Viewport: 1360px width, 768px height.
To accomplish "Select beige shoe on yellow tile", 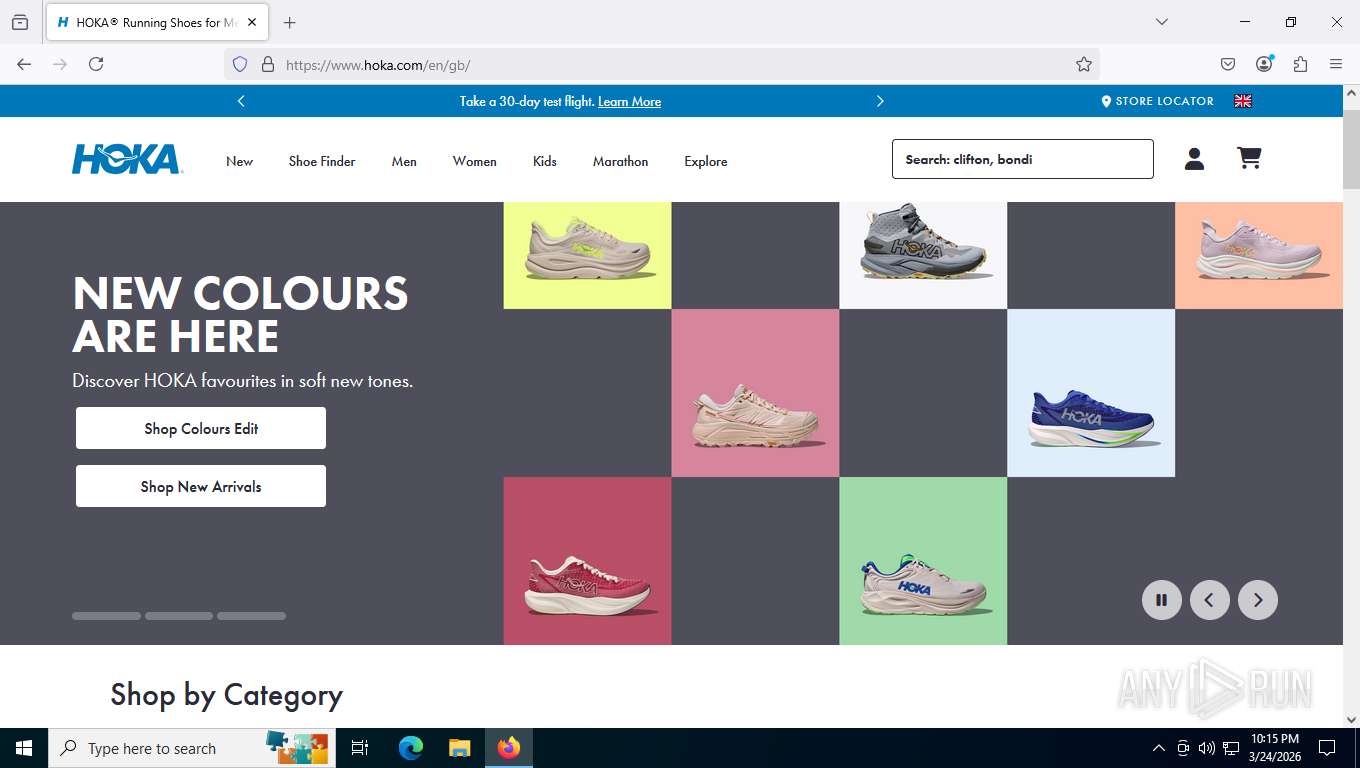I will pos(587,255).
